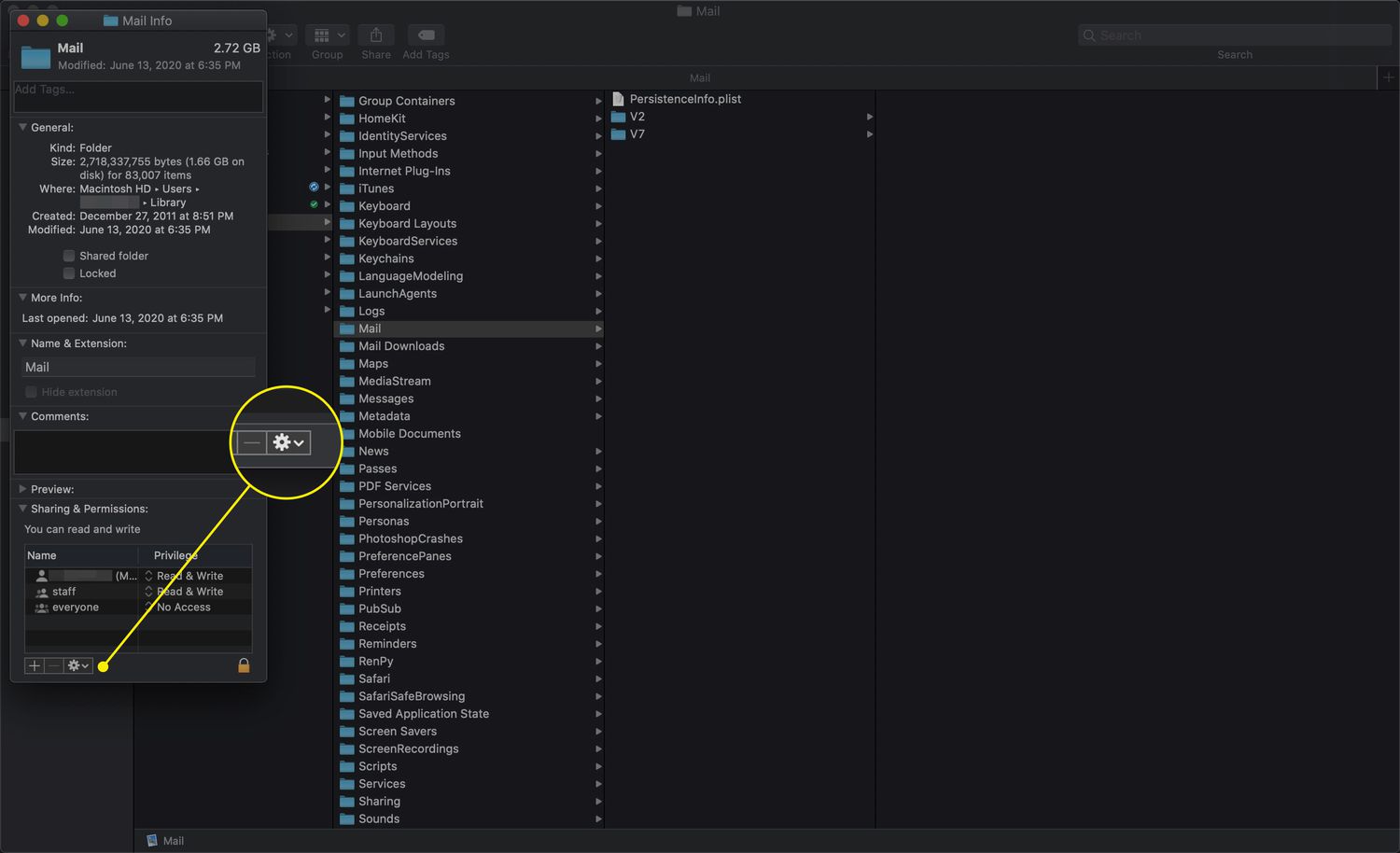Click the Safari folder icon
The image size is (1400, 853).
(347, 678)
